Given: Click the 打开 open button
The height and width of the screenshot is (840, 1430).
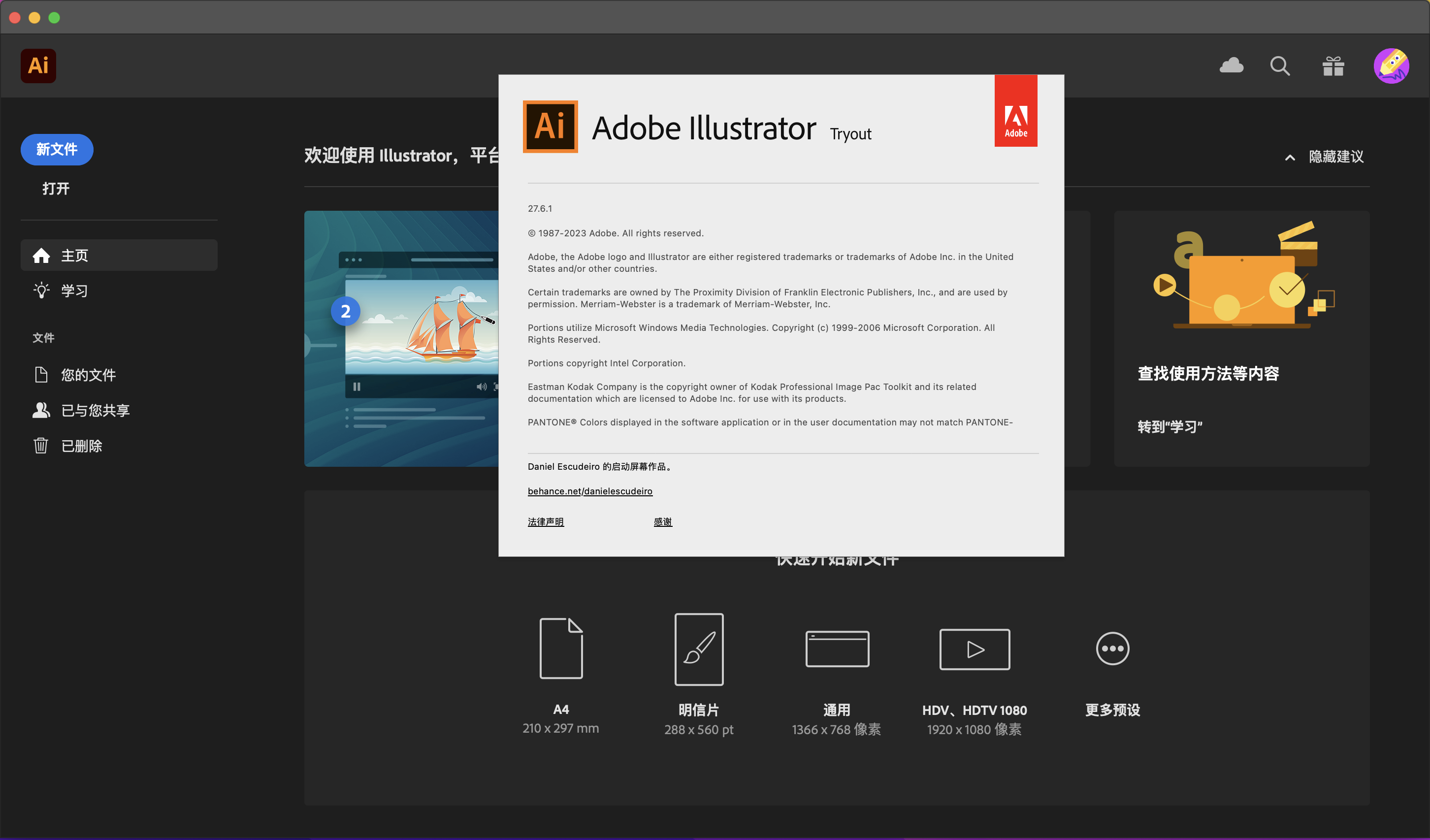Looking at the screenshot, I should 56,189.
